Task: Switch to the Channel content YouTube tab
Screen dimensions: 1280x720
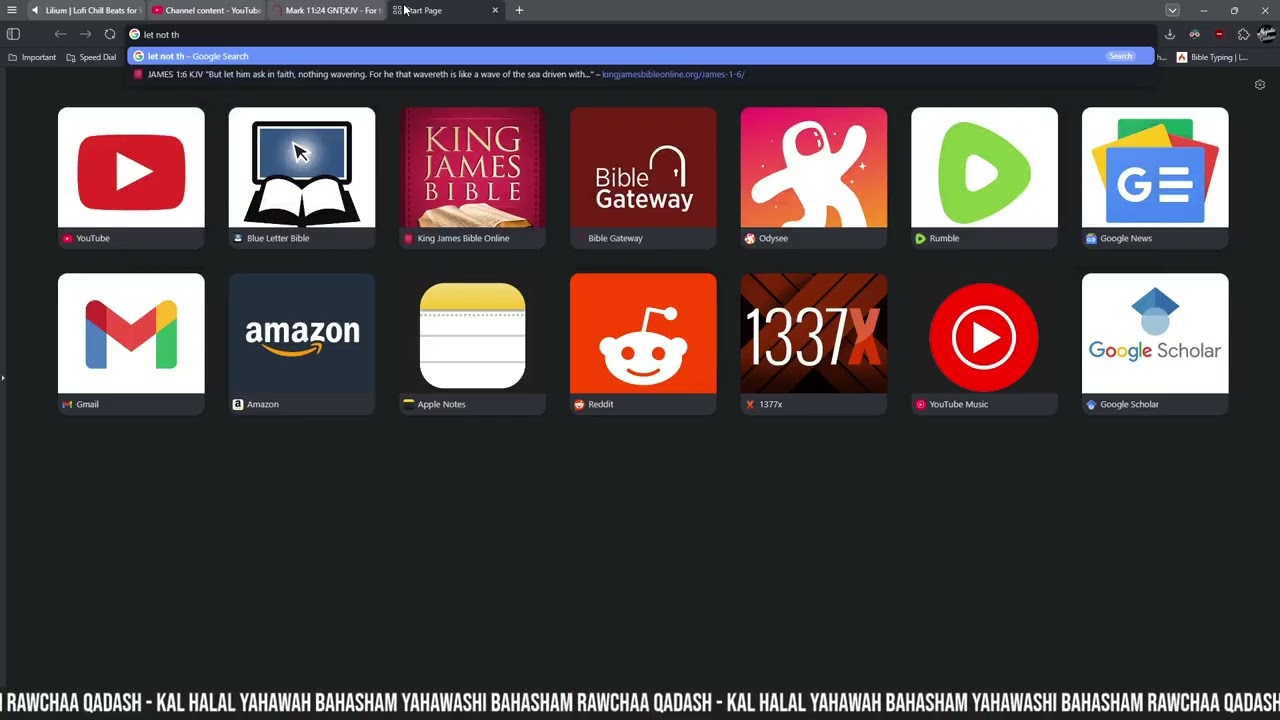Action: pos(206,10)
